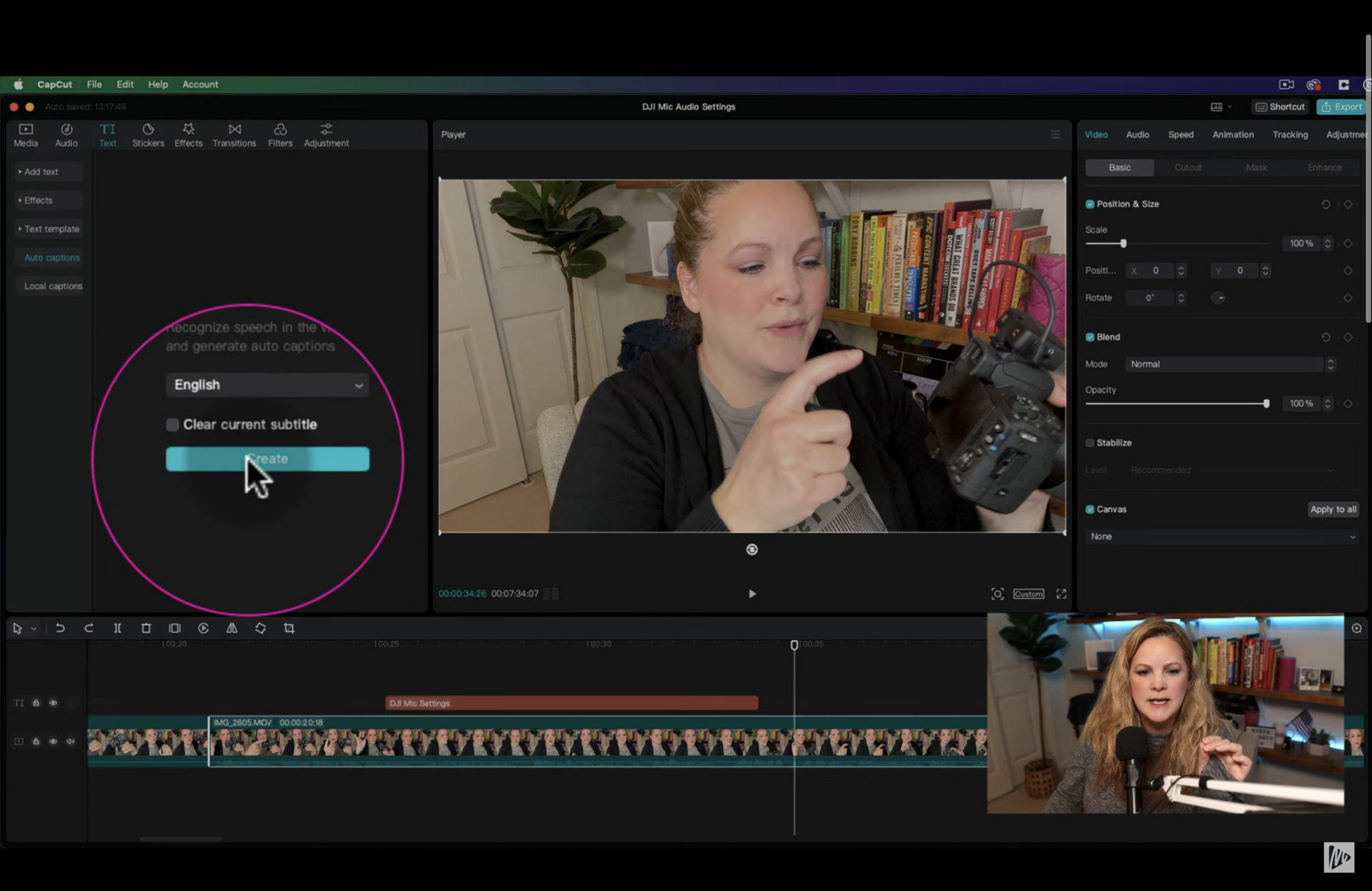Open the Stickers panel
1372x891 pixels.
[x=148, y=135]
